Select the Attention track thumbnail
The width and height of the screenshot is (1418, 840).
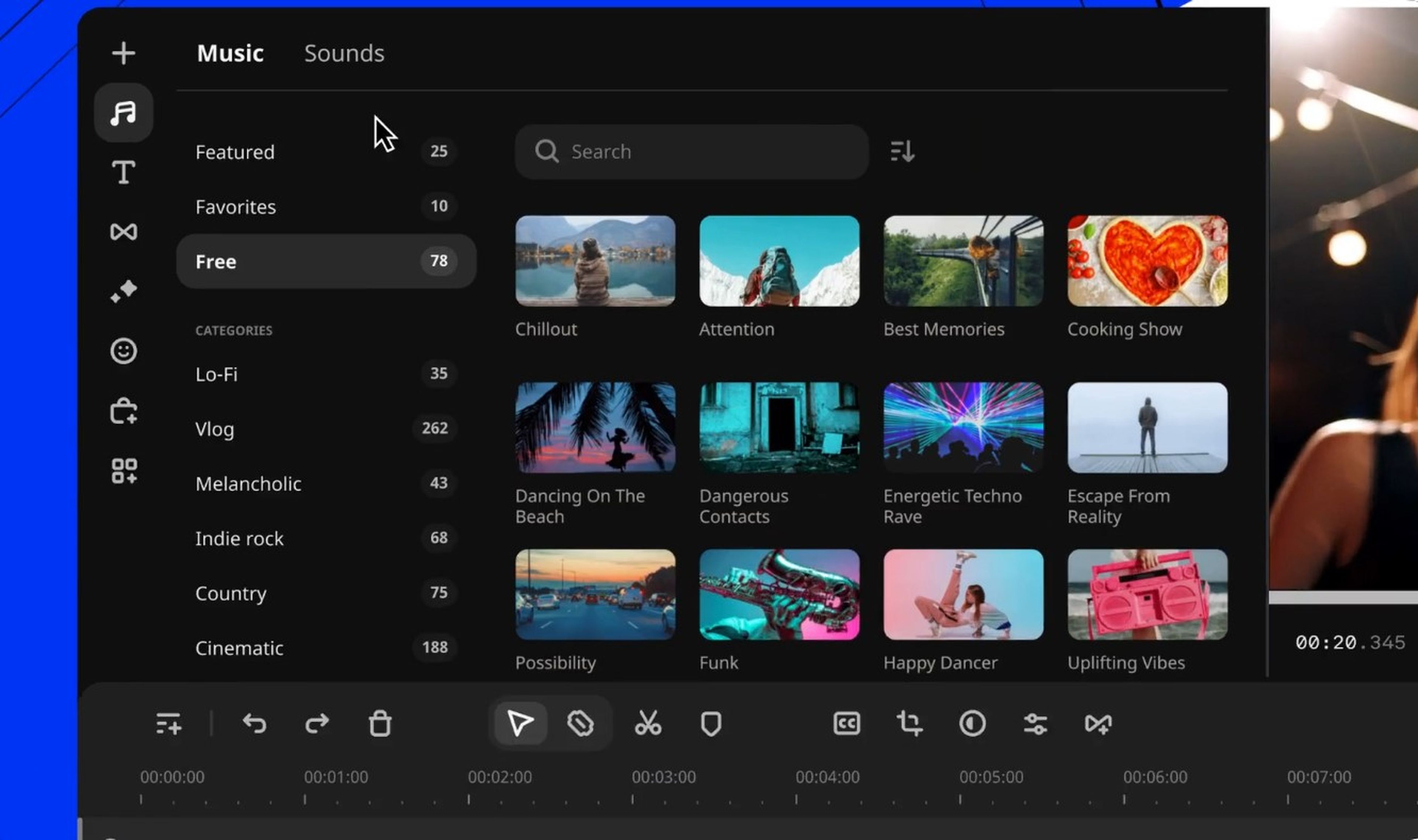point(779,261)
